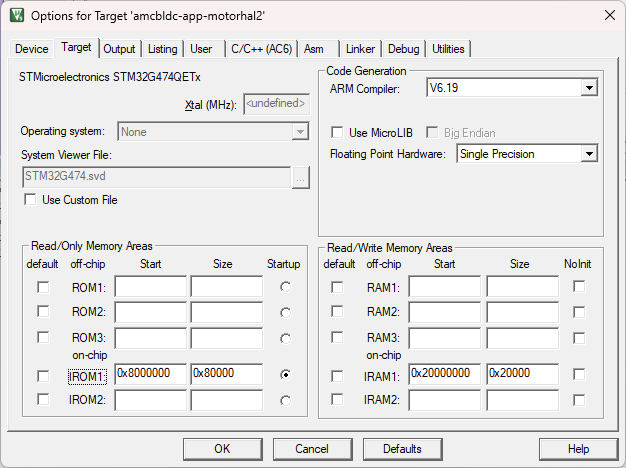Go to the Utilities tab
Viewport: 626px width, 468px height.
[x=448, y=49]
